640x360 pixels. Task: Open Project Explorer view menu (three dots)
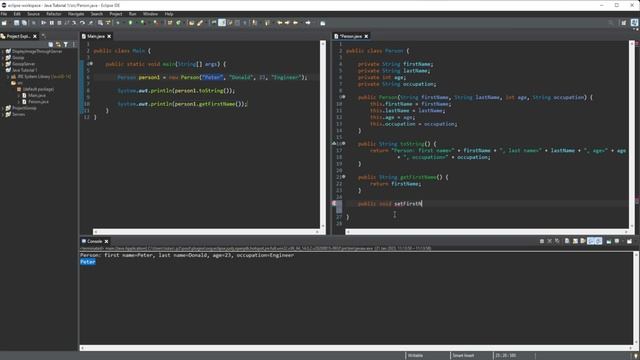click(73, 44)
